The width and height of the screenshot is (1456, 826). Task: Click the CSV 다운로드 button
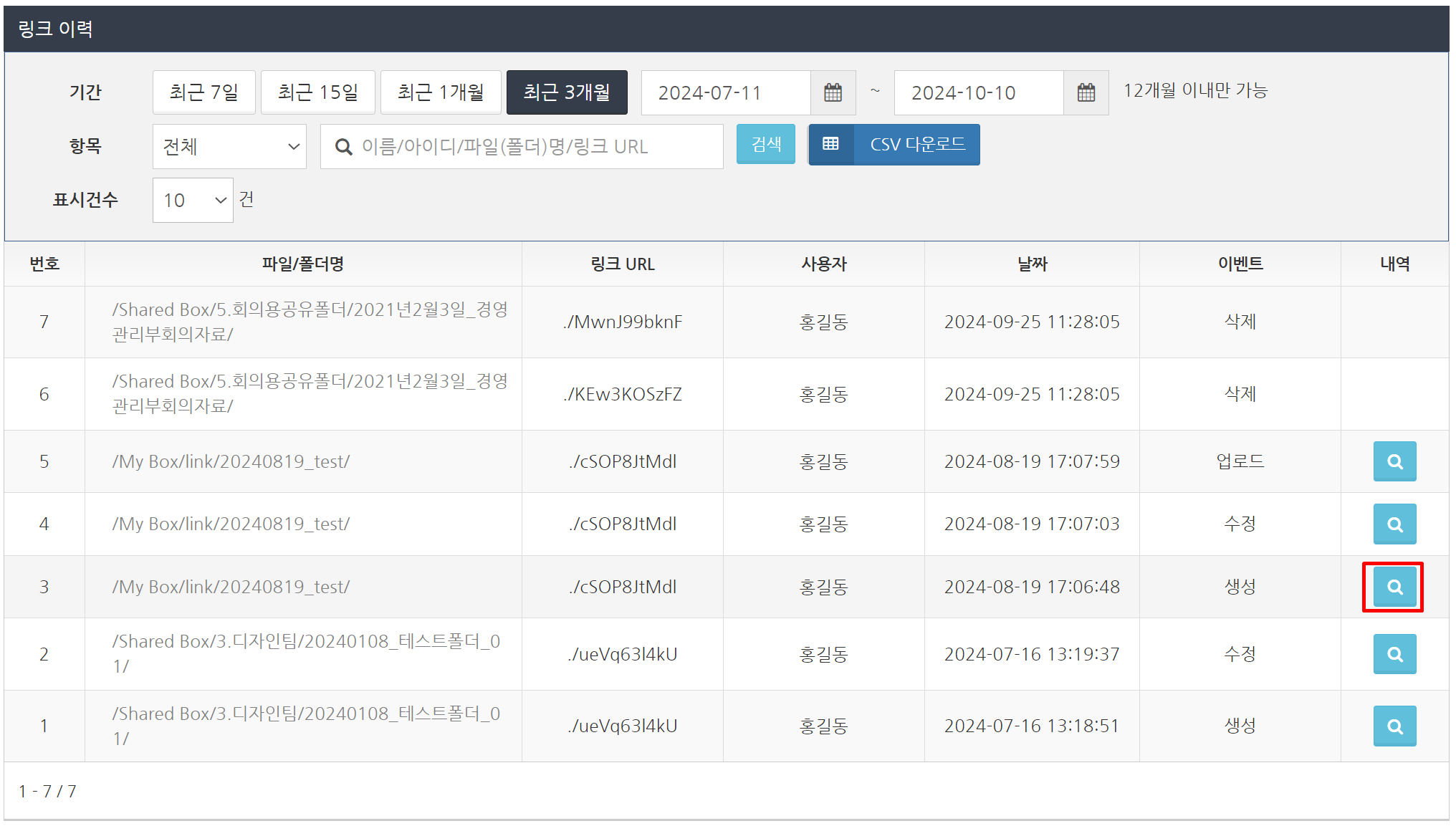tap(916, 145)
